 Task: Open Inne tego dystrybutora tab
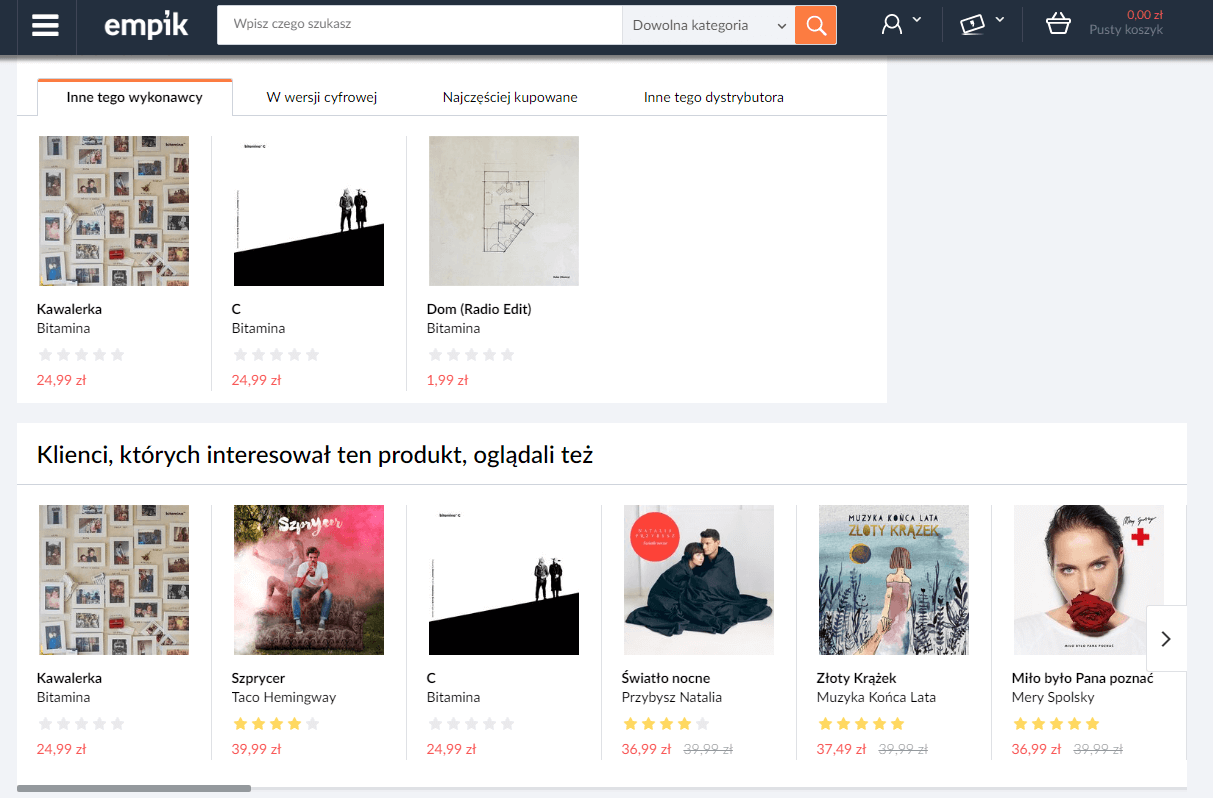pos(714,97)
